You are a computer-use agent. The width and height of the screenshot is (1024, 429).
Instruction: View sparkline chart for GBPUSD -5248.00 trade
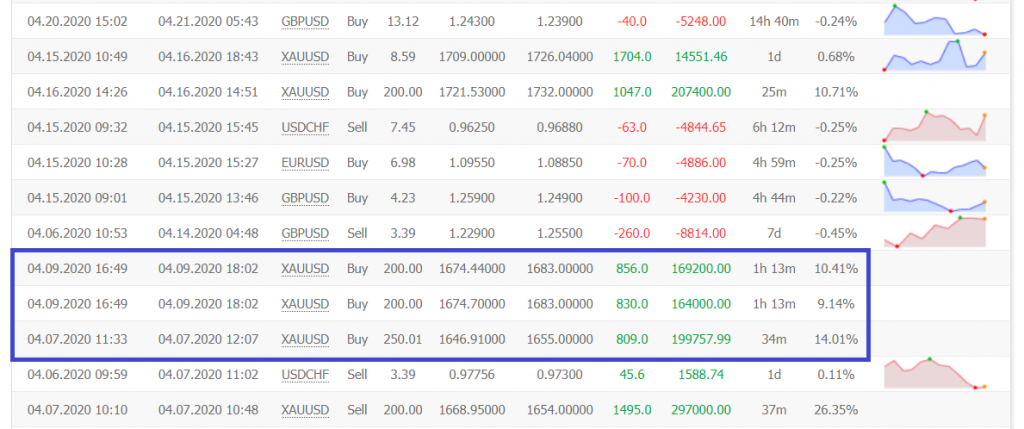(x=934, y=21)
